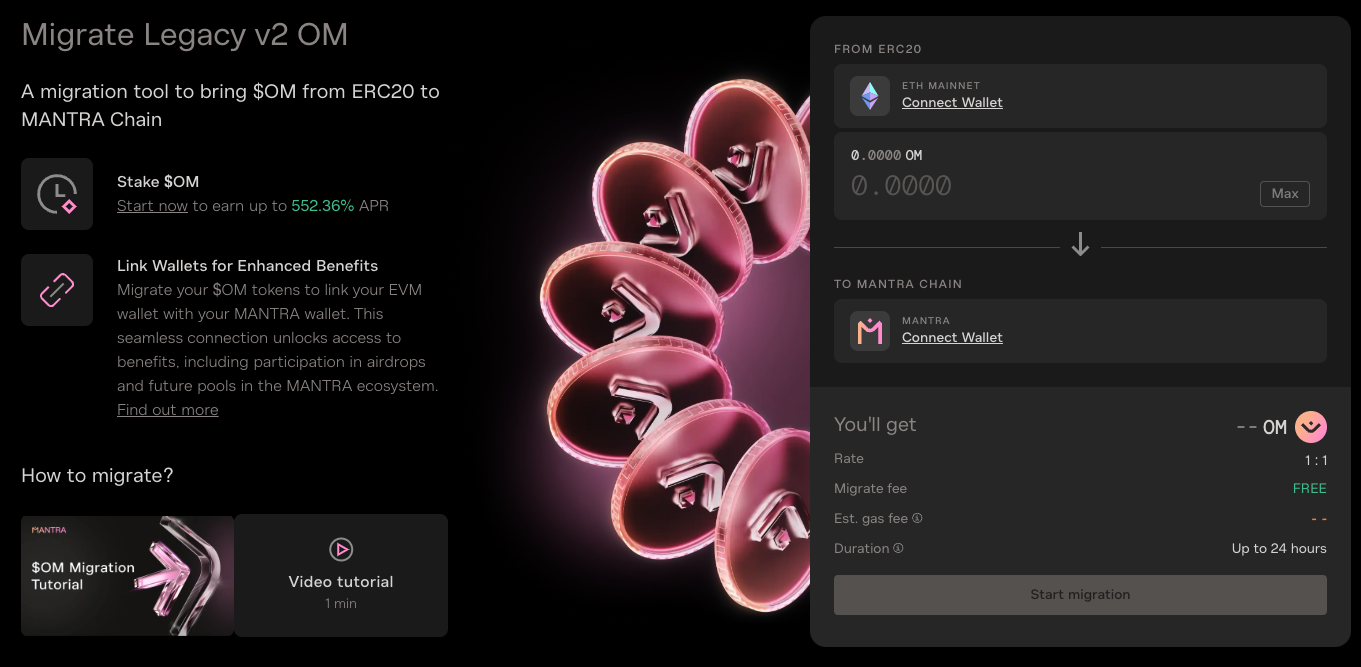Click the Ethereum mainnet logo icon
This screenshot has width=1361, height=667.
pos(869,96)
